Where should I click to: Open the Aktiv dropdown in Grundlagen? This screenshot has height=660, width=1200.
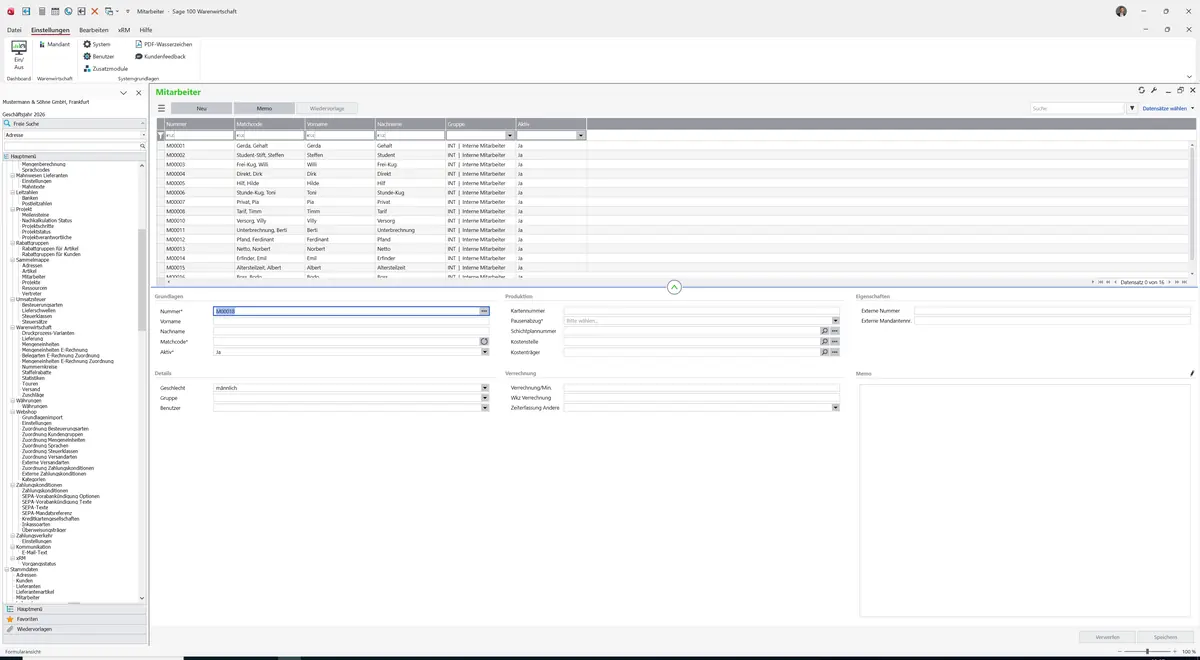pyautogui.click(x=484, y=352)
